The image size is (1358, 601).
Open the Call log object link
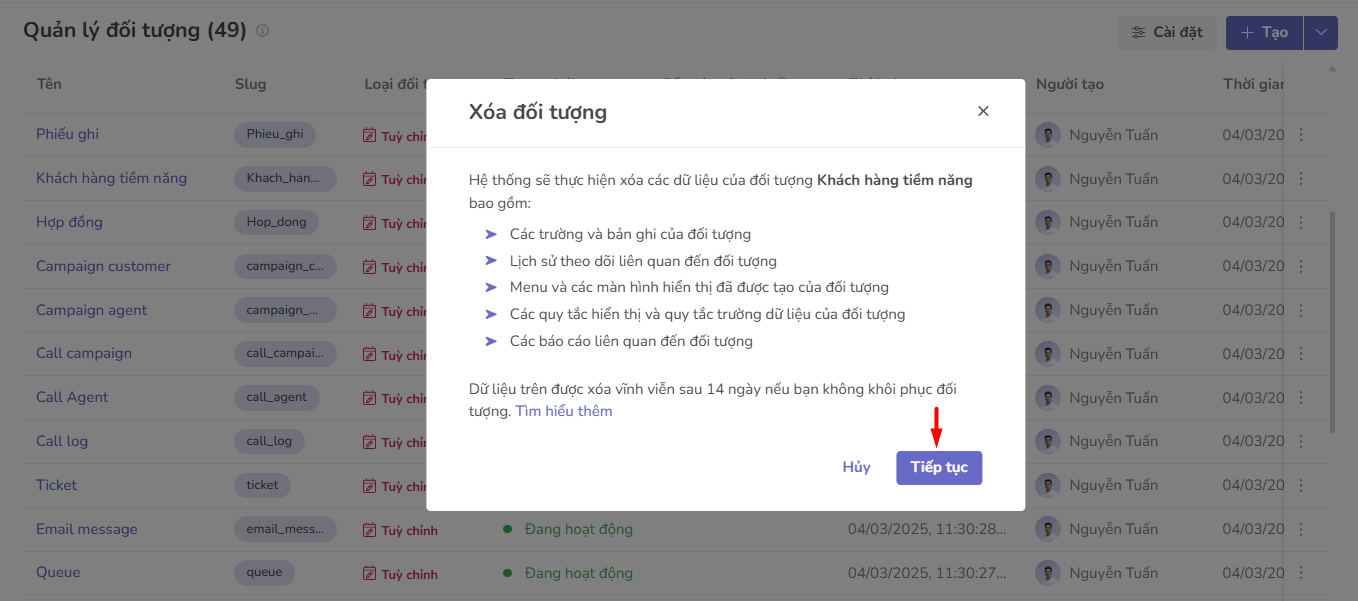[62, 441]
